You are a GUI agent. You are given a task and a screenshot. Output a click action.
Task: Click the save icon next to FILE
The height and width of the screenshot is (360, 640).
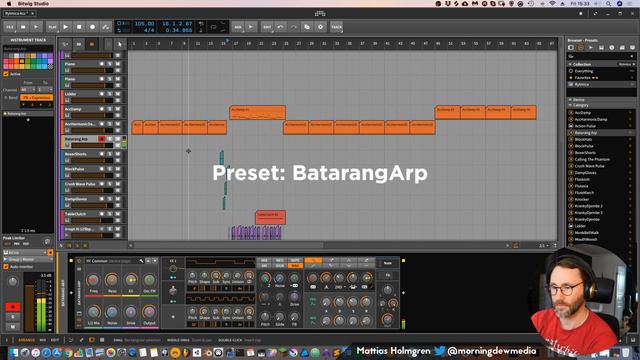23,27
